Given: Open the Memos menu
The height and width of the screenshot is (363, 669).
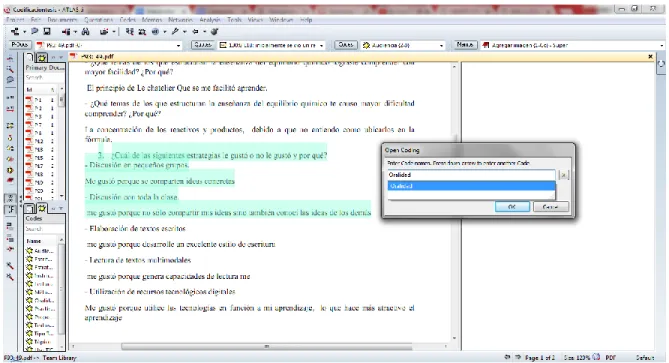Looking at the screenshot, I should point(152,20).
